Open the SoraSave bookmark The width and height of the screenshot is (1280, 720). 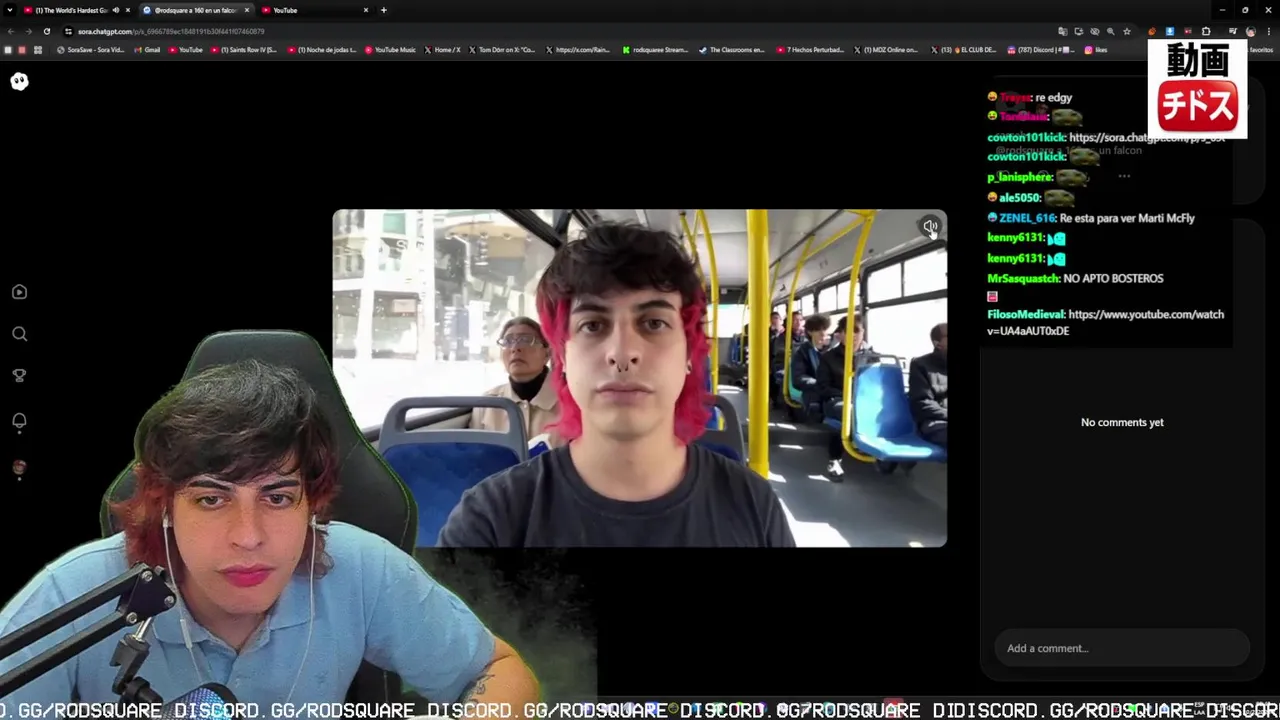click(91, 50)
